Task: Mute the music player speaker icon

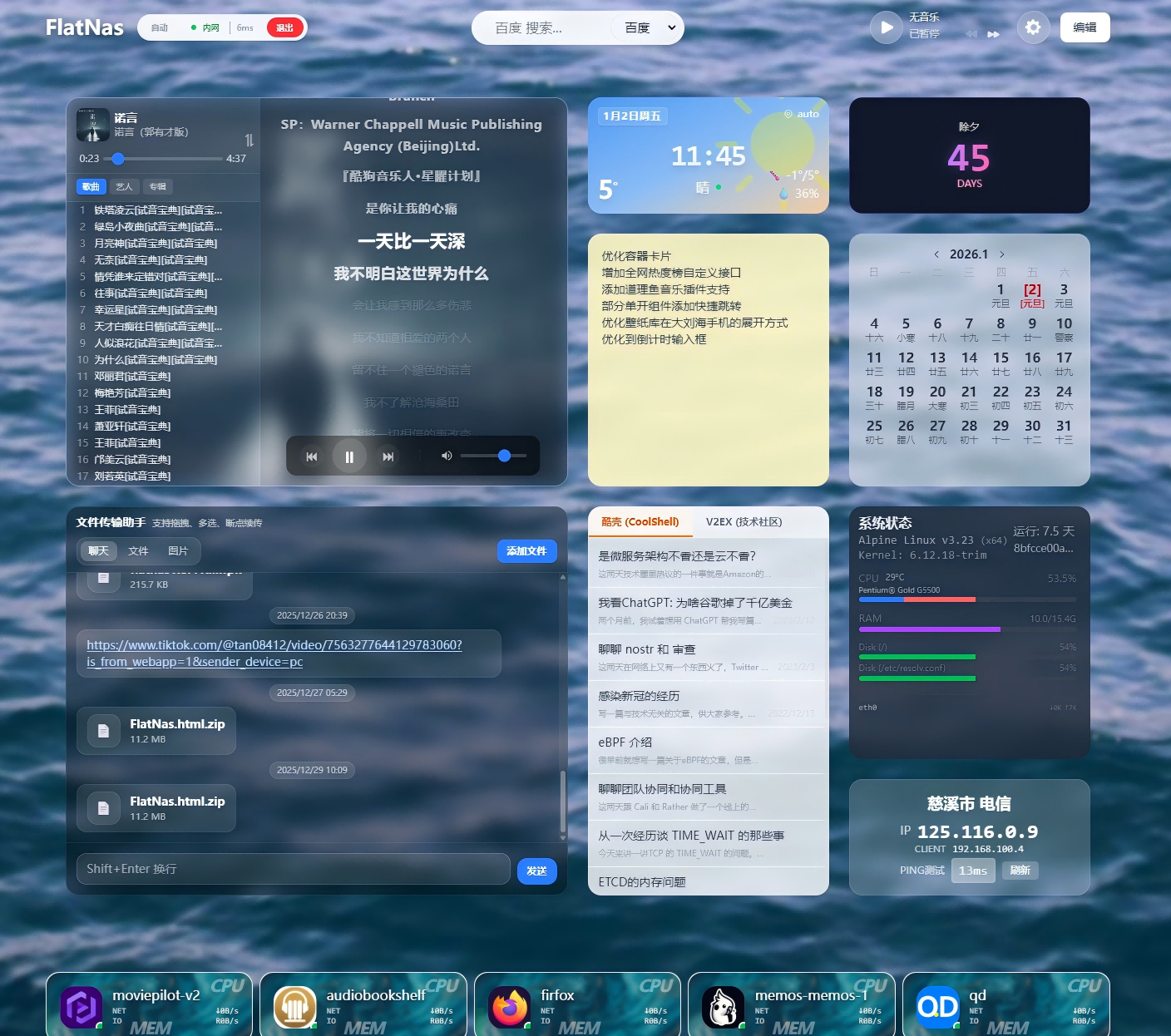Action: [x=447, y=456]
